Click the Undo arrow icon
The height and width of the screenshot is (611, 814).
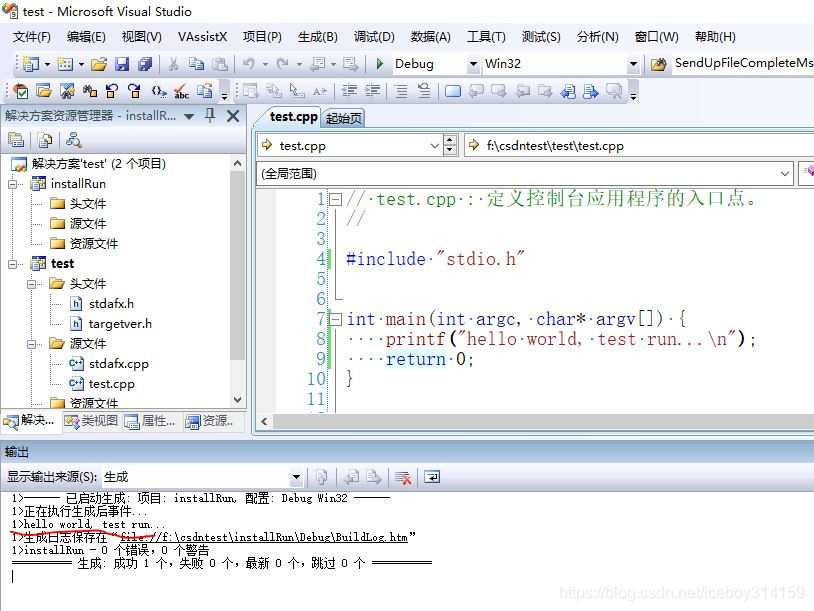[x=249, y=64]
